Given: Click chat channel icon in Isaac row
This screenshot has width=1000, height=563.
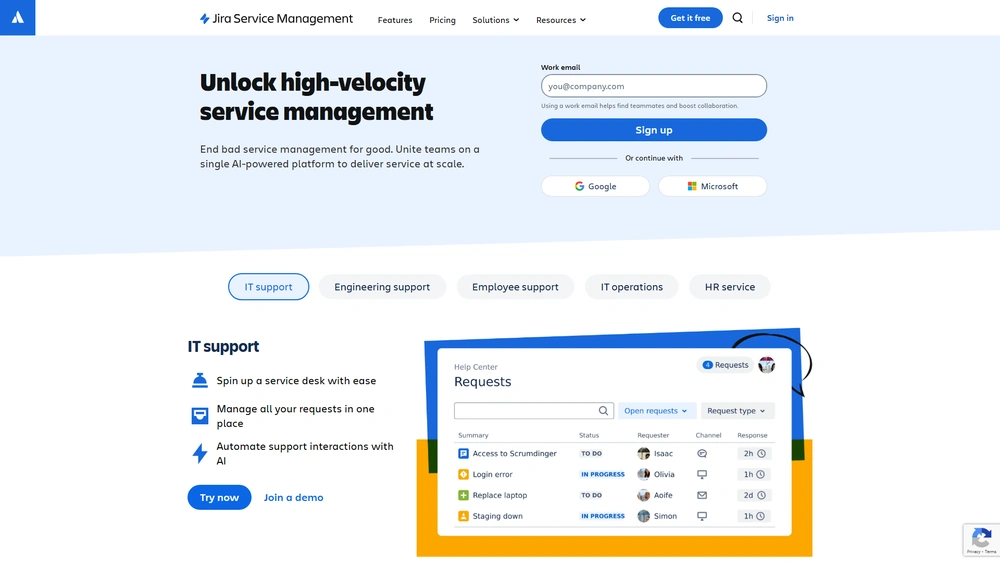Looking at the screenshot, I should [x=702, y=453].
